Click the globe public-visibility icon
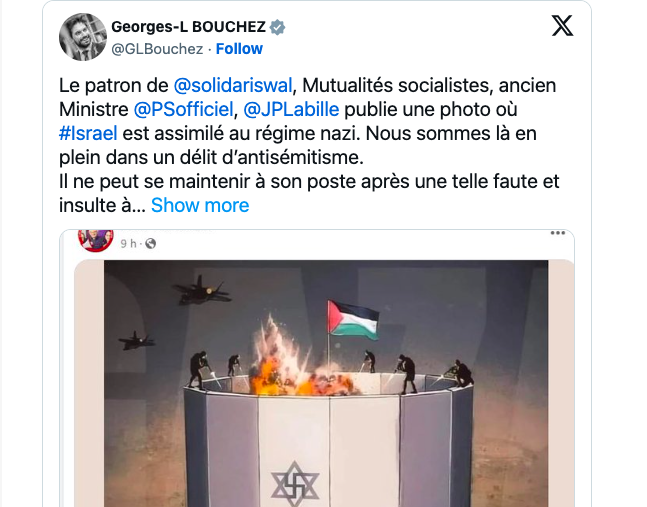This screenshot has width=647, height=507. click(x=151, y=244)
